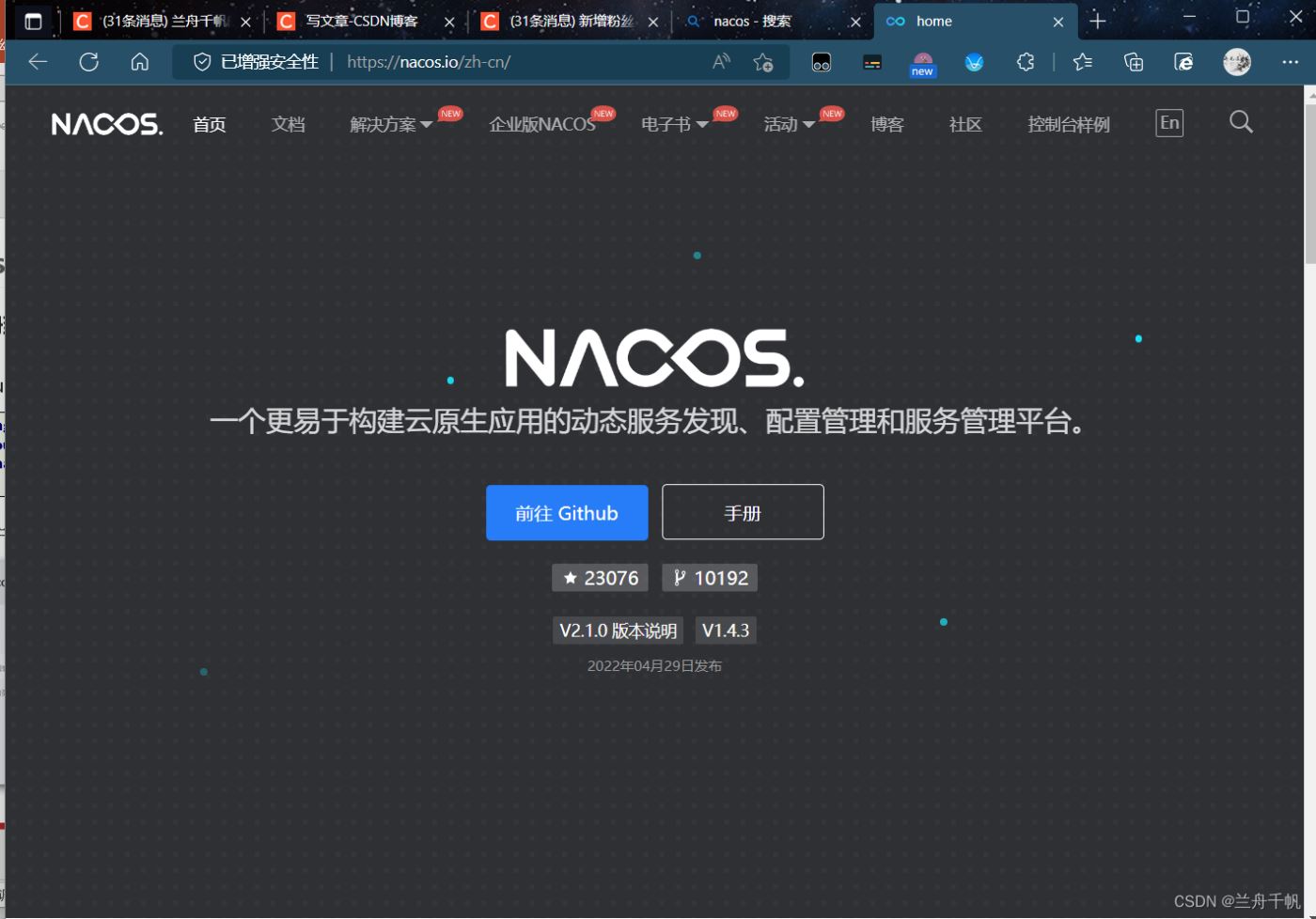Reload the page with the refresh icon
This screenshot has width=1316, height=919.
point(89,62)
